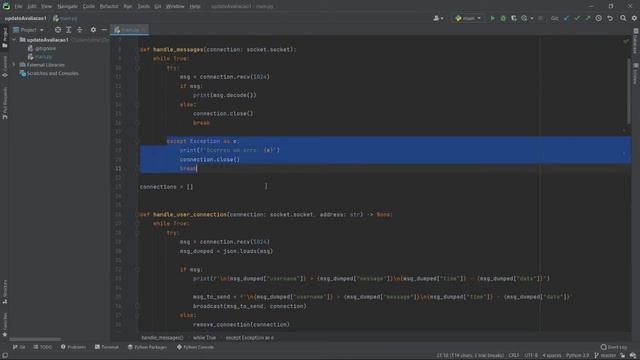Update project with blue Git arrow

click(566, 18)
